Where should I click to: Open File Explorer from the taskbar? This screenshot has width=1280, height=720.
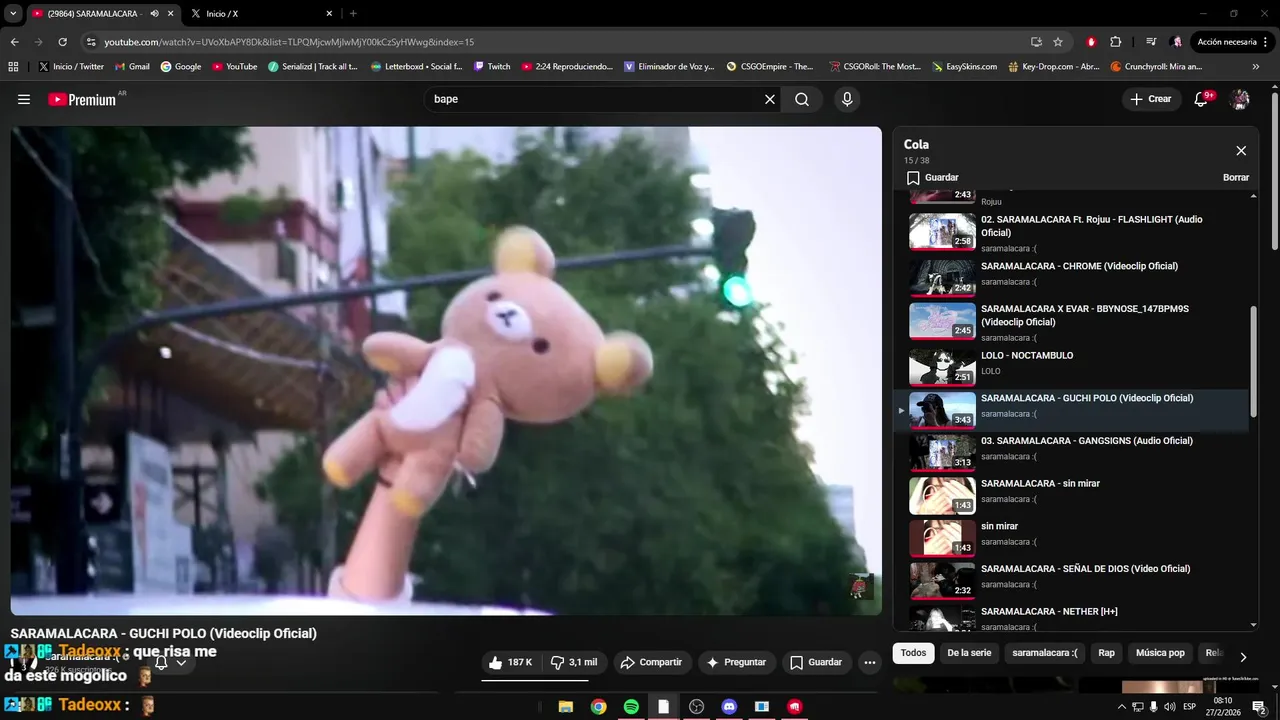pyautogui.click(x=566, y=706)
